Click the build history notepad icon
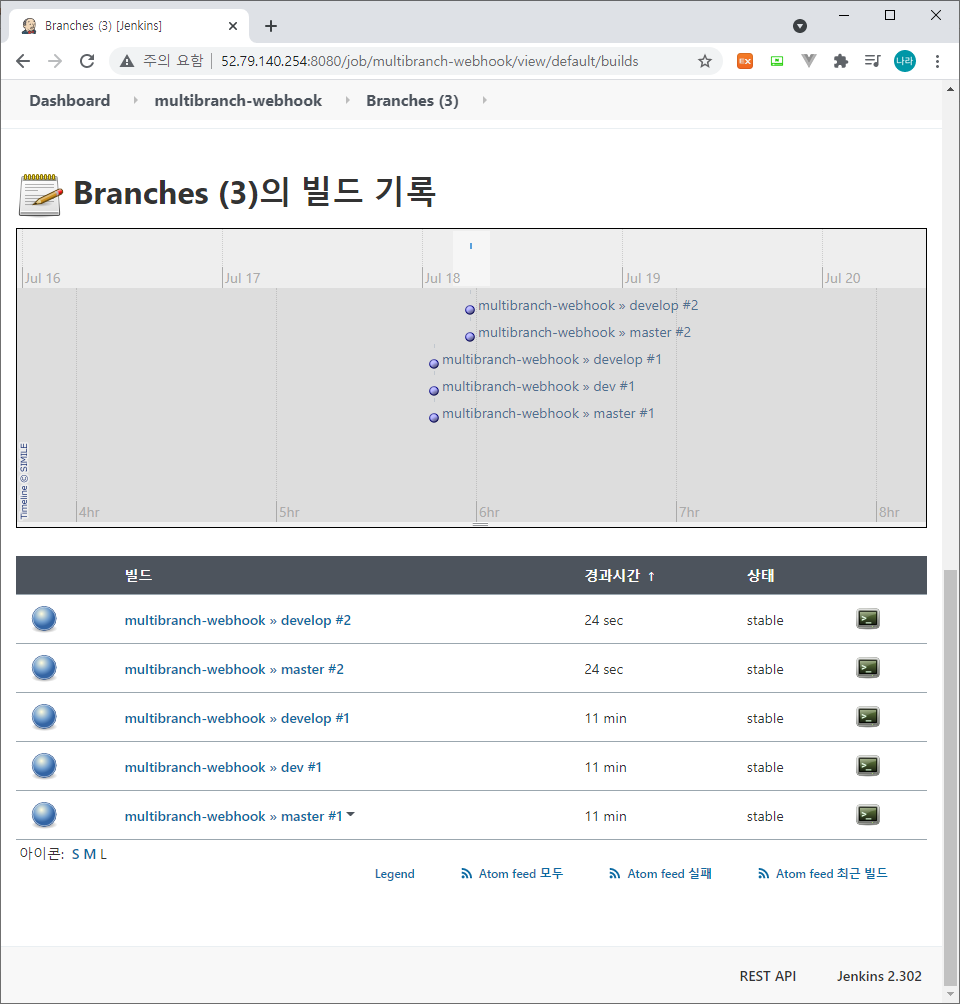Viewport: 960px width, 1004px height. pyautogui.click(x=41, y=195)
